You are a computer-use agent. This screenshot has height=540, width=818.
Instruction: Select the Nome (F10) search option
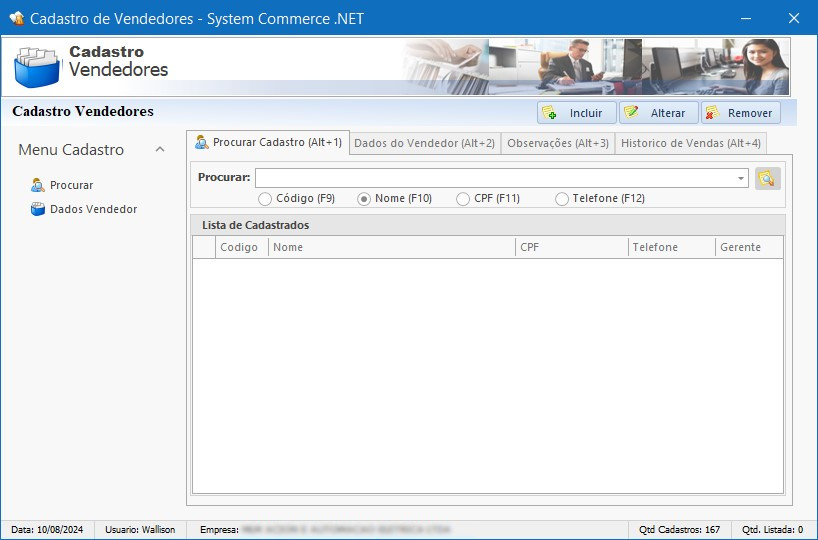click(x=364, y=199)
